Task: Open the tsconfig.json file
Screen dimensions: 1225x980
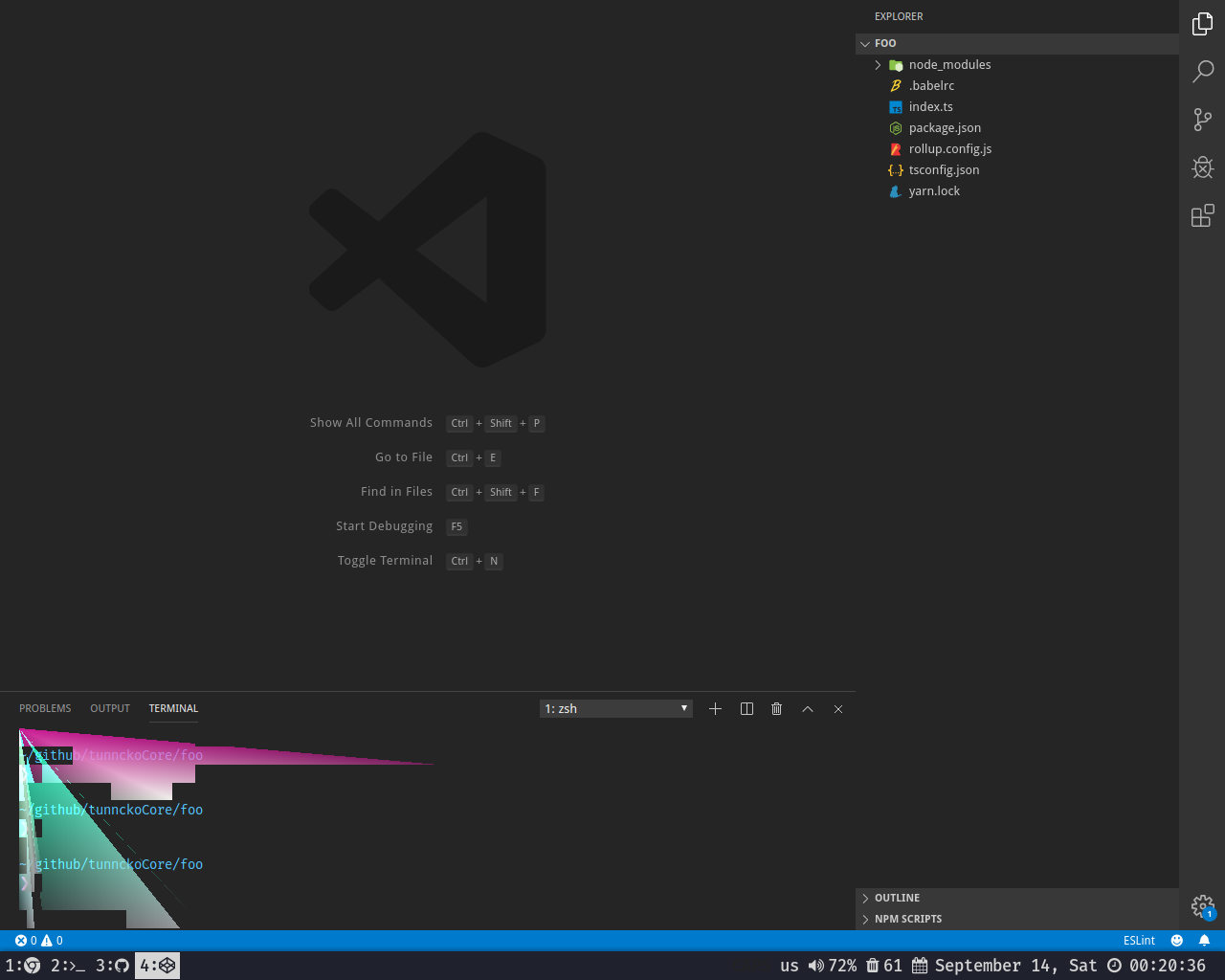Action: point(944,169)
